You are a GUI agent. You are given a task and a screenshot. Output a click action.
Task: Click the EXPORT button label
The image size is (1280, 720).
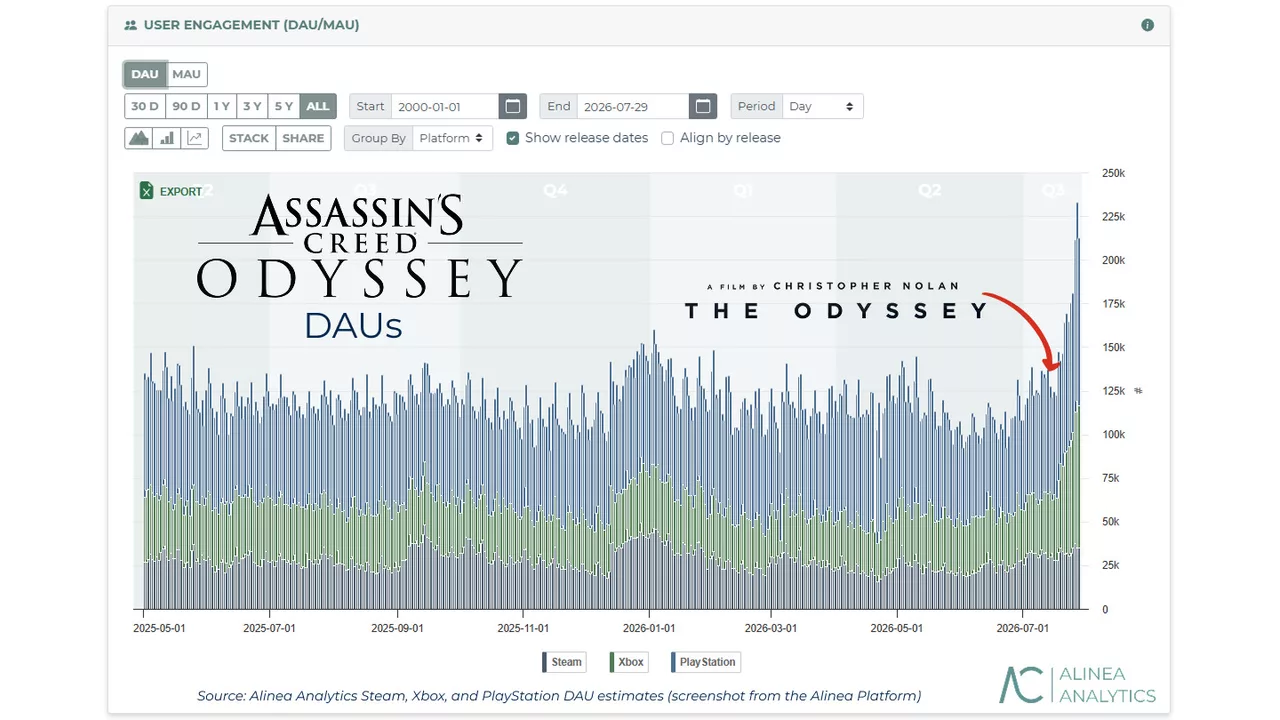(x=181, y=191)
